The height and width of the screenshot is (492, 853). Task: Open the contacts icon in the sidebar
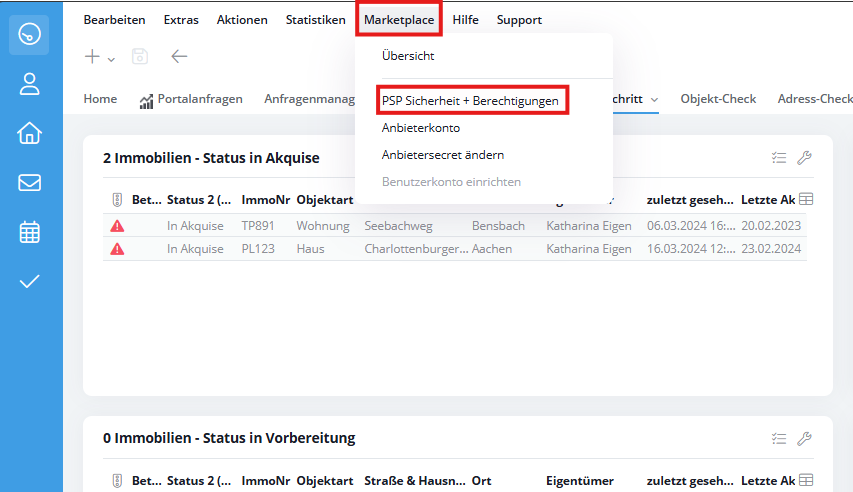point(30,84)
